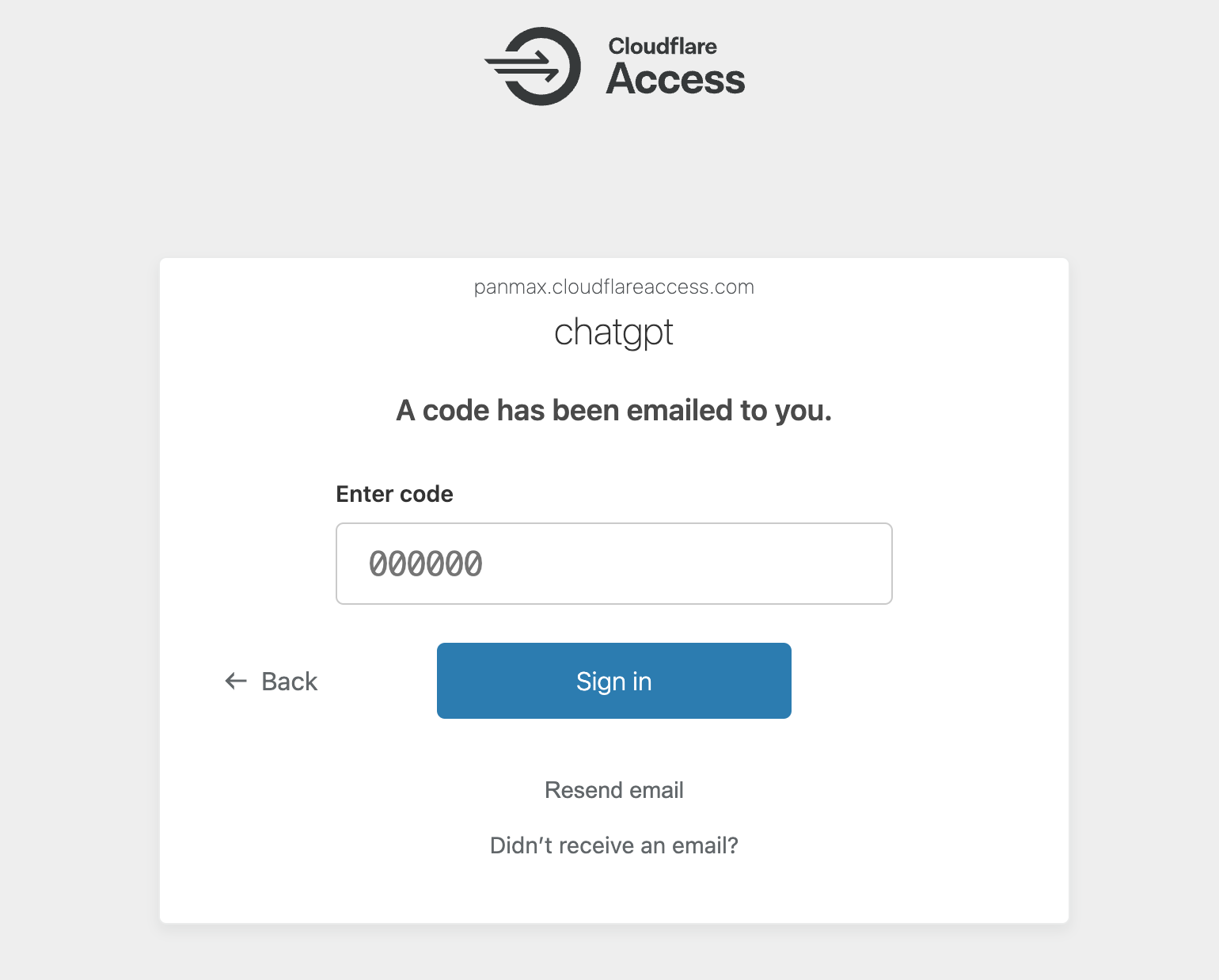Click the word "code" in Enter code label
Screen dimensions: 1219x980
click(427, 494)
